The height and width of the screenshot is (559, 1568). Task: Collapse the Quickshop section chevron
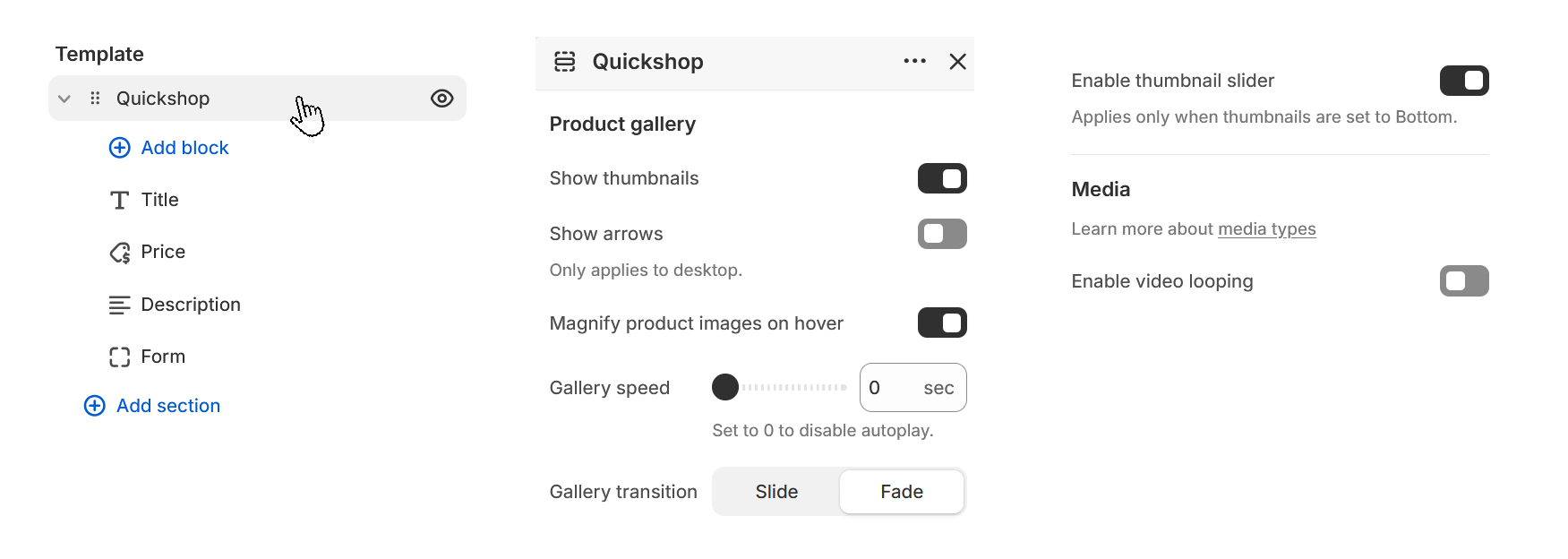(64, 99)
